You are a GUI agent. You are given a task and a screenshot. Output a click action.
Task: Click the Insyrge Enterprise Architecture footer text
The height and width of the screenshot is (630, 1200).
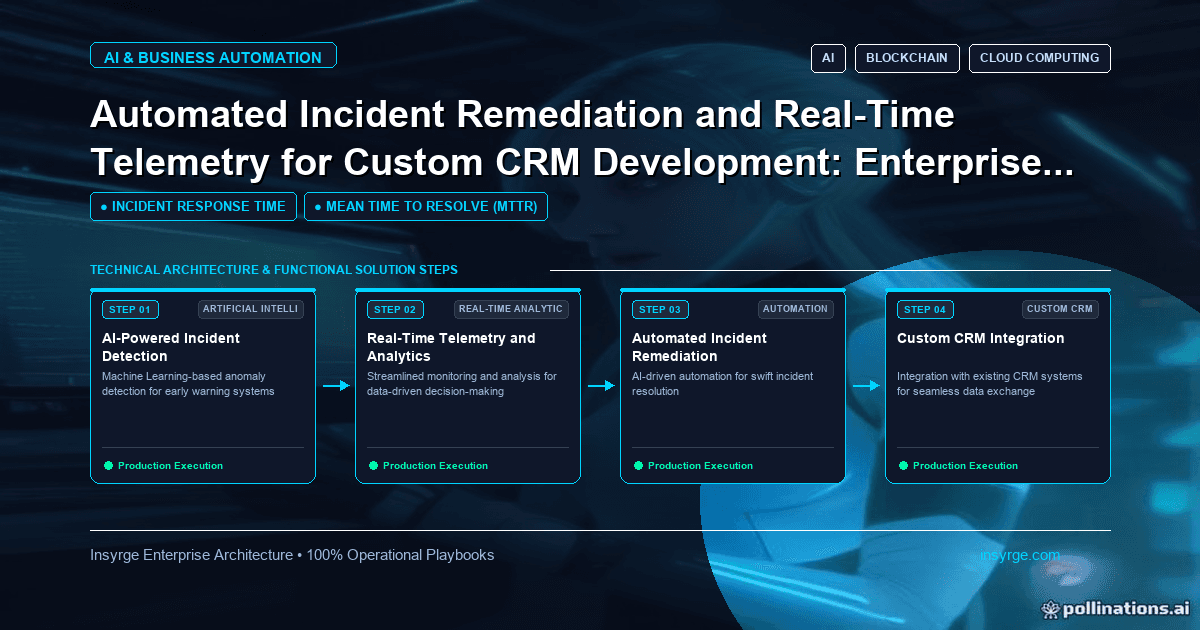click(292, 555)
